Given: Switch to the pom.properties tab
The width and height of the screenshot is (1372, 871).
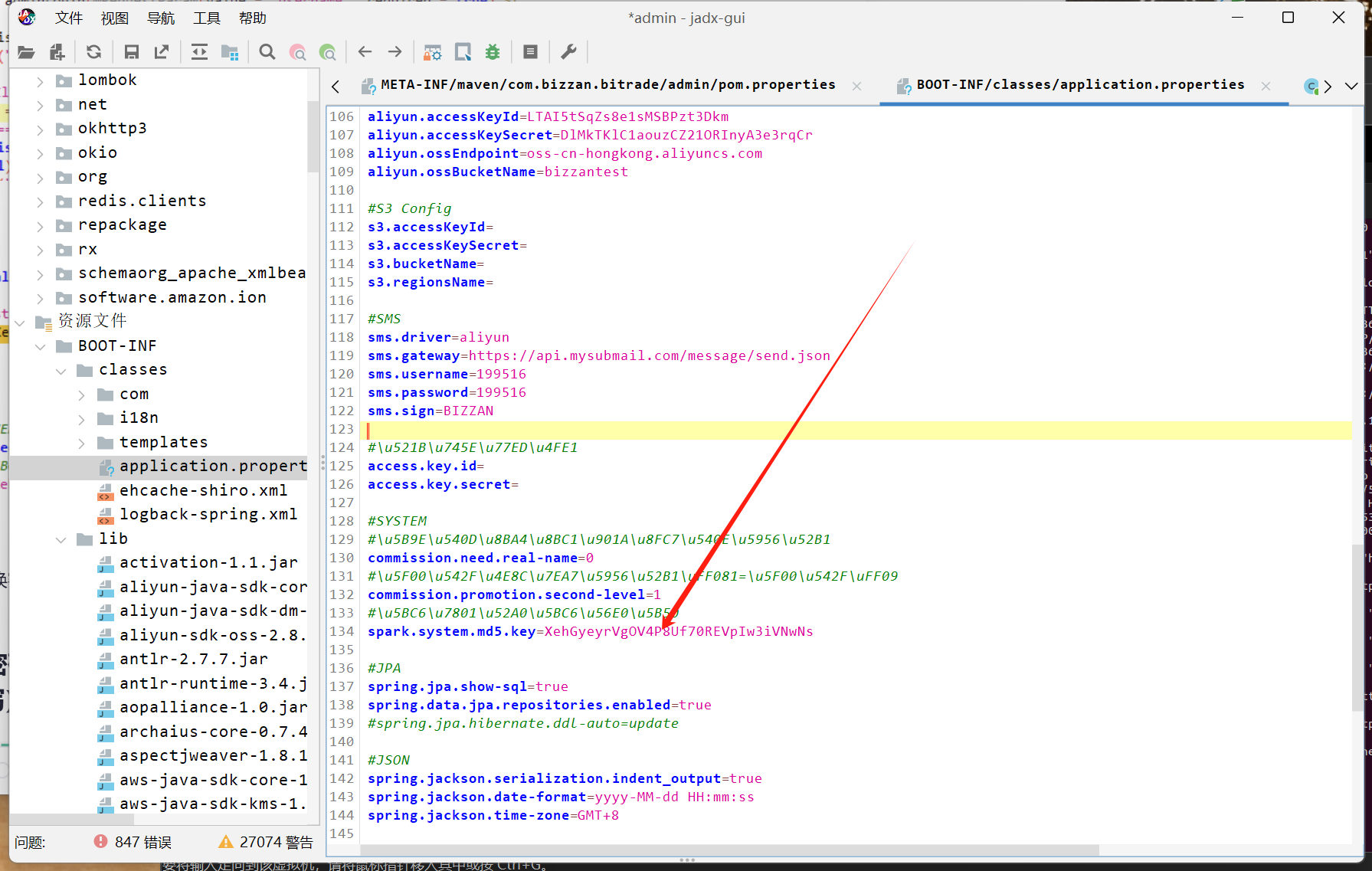Looking at the screenshot, I should click(x=607, y=85).
